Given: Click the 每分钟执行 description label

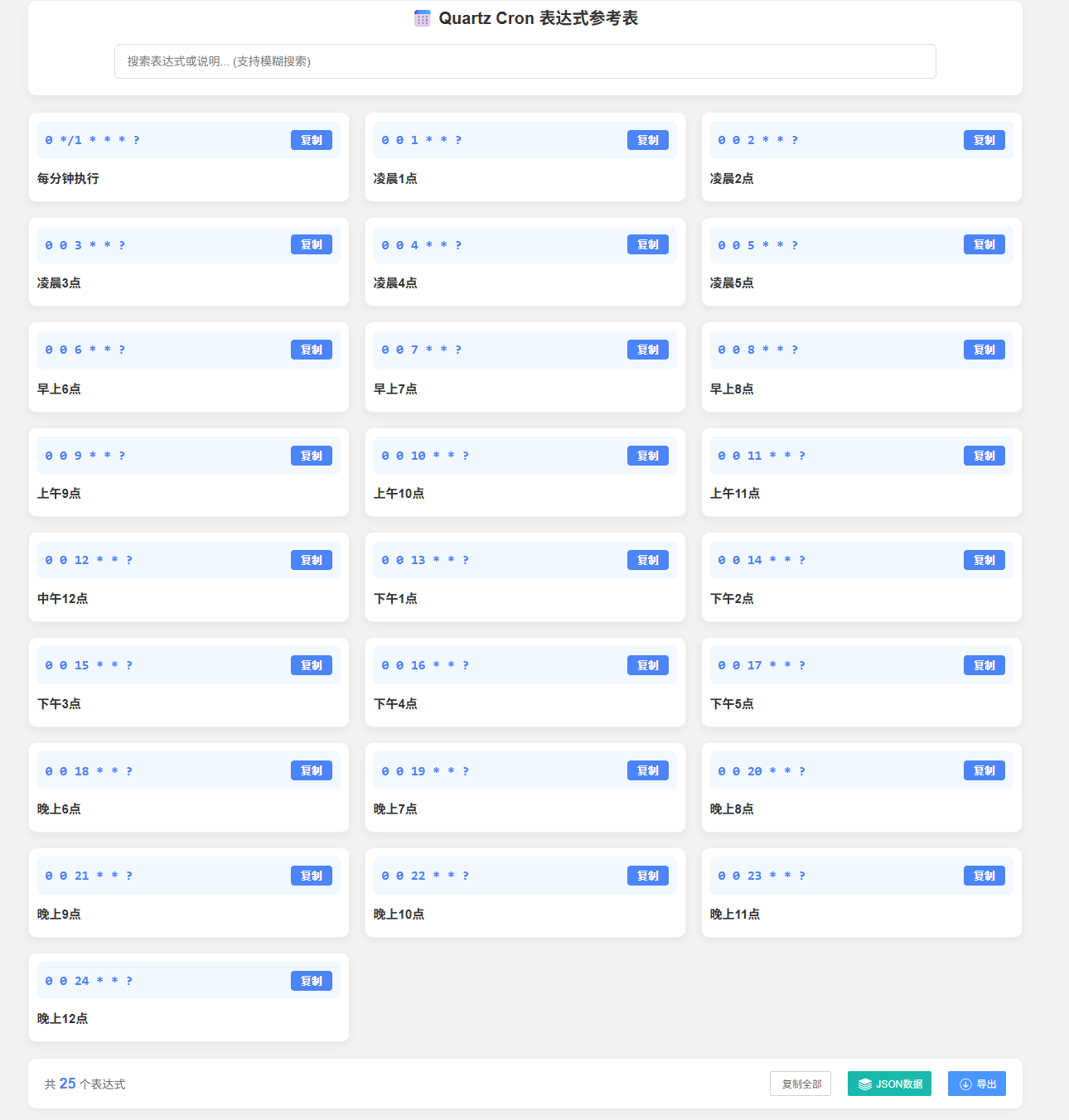Looking at the screenshot, I should point(68,178).
